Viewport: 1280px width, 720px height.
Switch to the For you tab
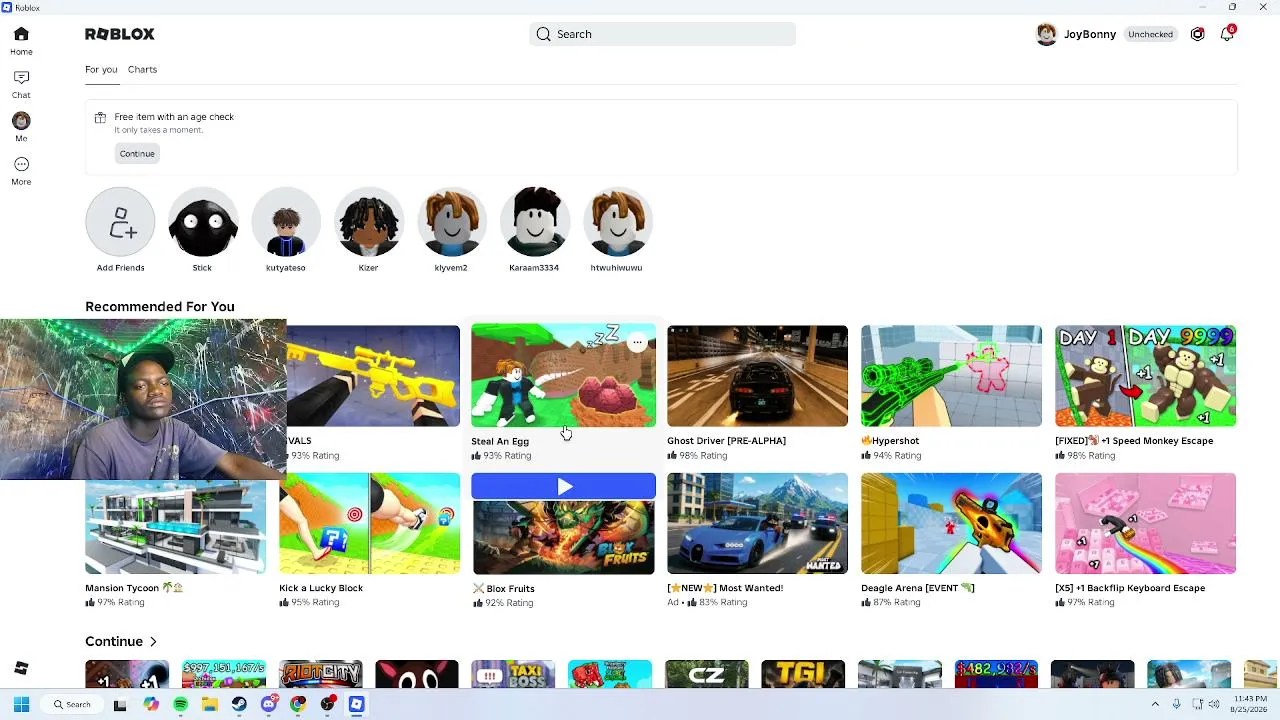(x=101, y=69)
